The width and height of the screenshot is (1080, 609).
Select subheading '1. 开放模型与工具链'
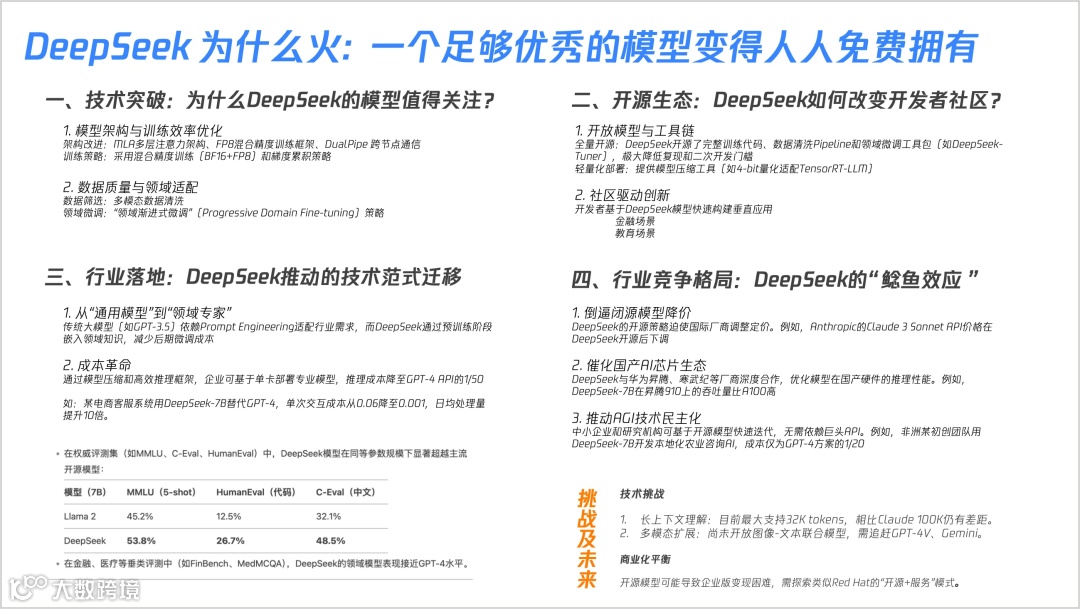tap(634, 130)
